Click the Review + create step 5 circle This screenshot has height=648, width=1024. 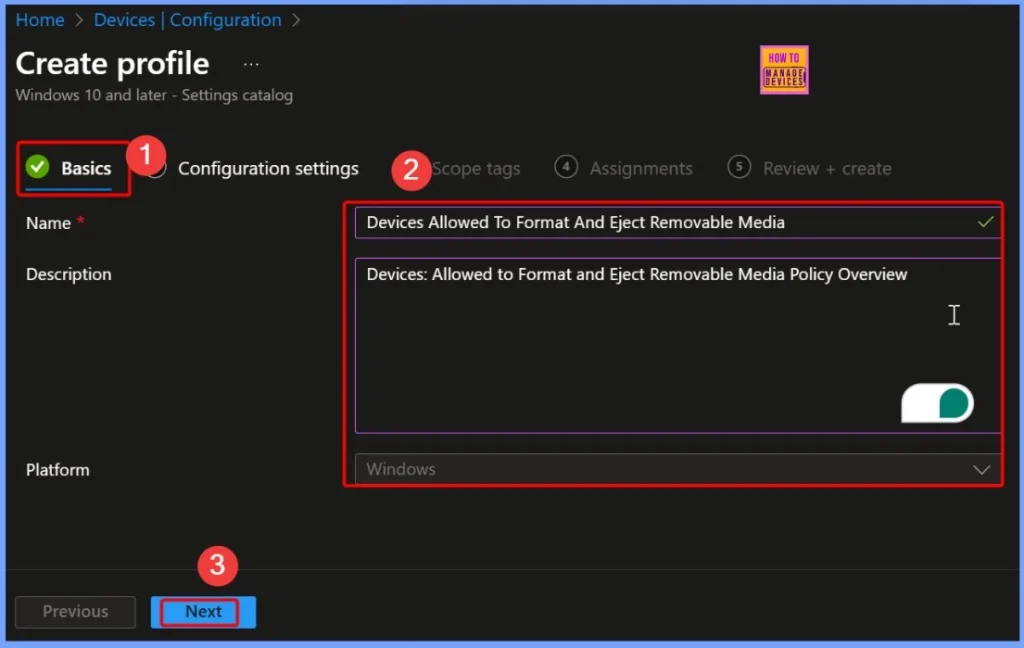point(739,168)
